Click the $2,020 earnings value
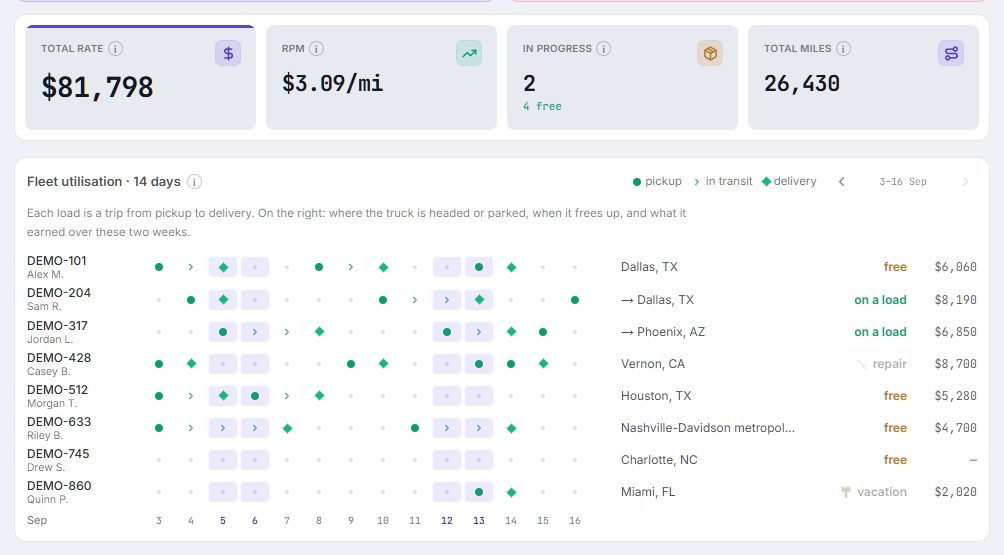The width and height of the screenshot is (1004, 555). click(955, 492)
